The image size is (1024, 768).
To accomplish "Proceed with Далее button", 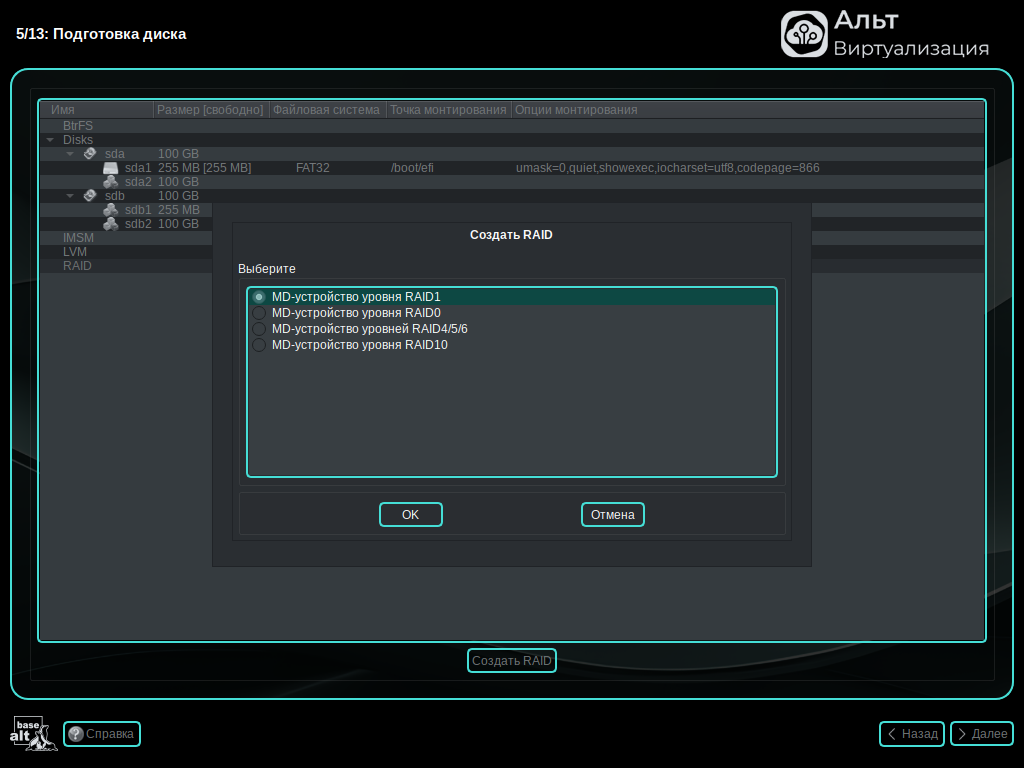I will [982, 733].
